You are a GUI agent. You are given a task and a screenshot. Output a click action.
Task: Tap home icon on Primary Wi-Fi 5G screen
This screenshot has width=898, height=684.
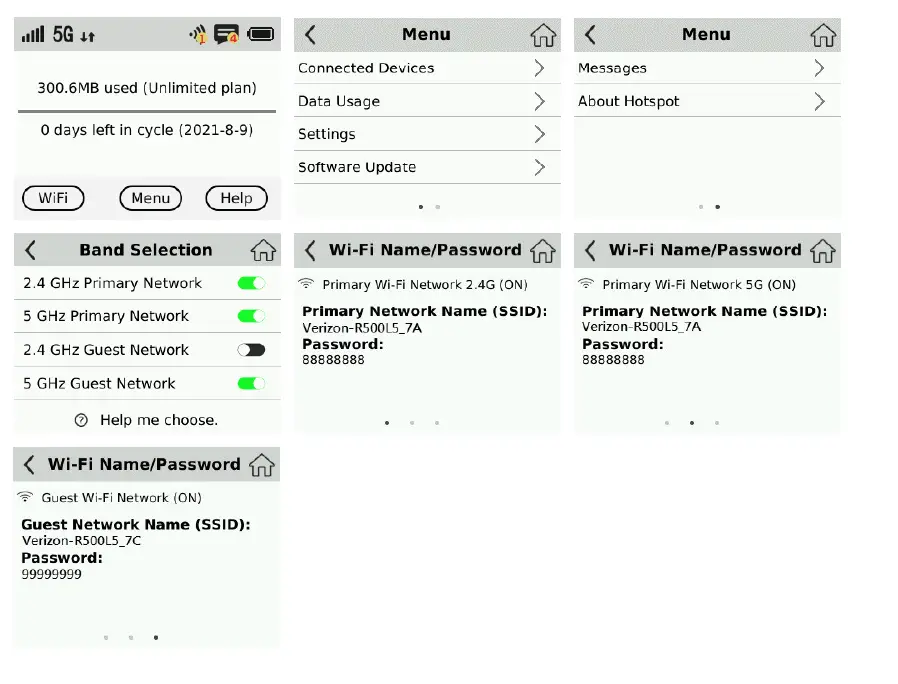(822, 250)
